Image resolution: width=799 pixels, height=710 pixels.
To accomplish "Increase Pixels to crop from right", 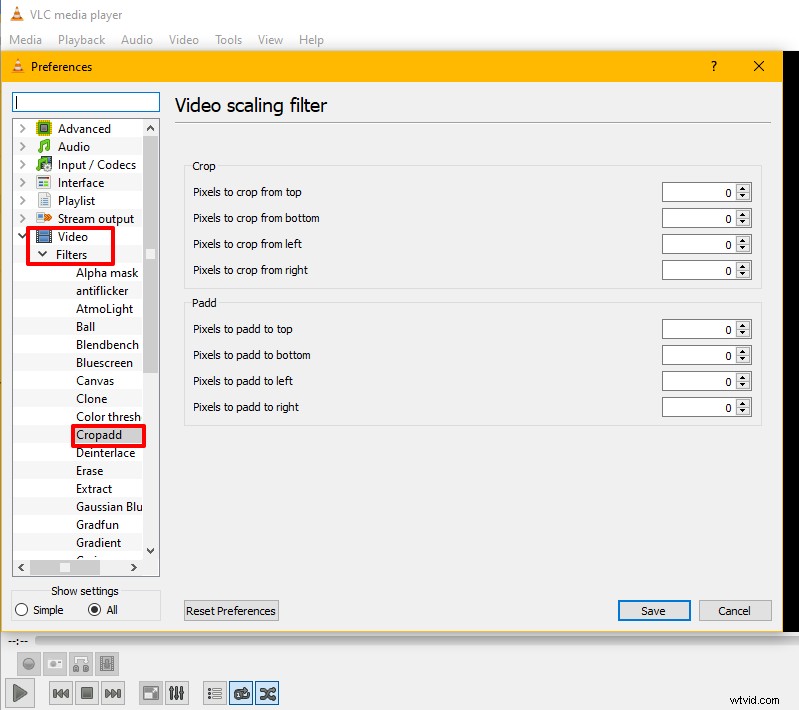I will pos(743,266).
